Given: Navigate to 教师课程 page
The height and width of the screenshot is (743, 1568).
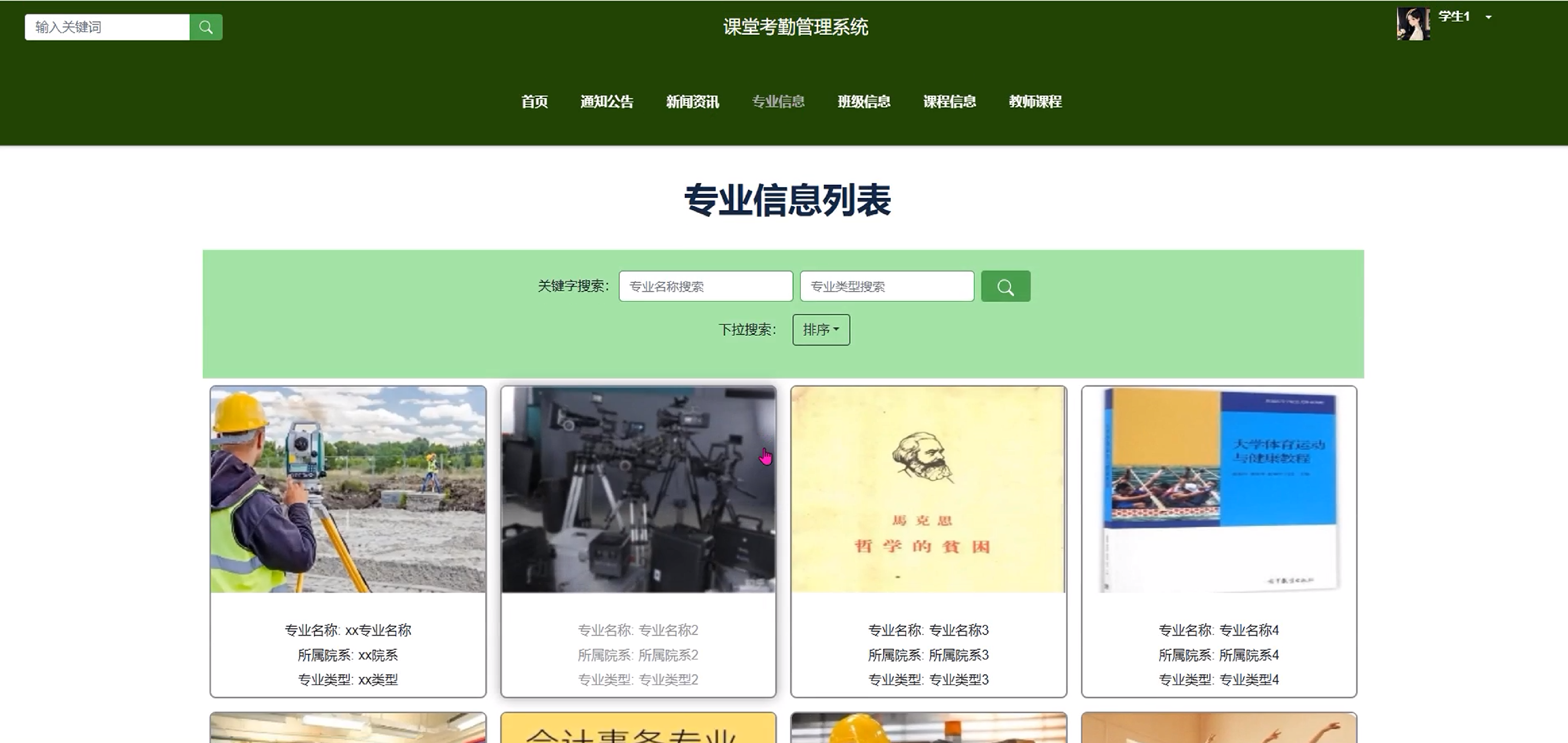Looking at the screenshot, I should (x=1035, y=102).
